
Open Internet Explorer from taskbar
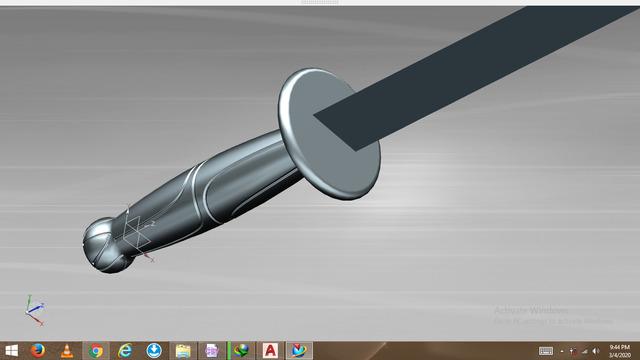coord(125,351)
